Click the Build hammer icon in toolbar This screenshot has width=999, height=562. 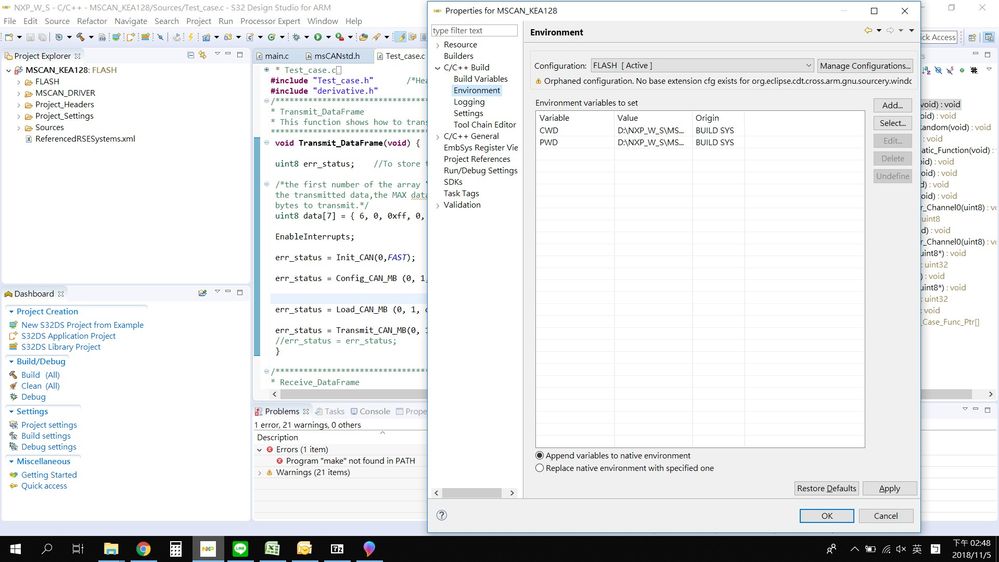coord(80,37)
